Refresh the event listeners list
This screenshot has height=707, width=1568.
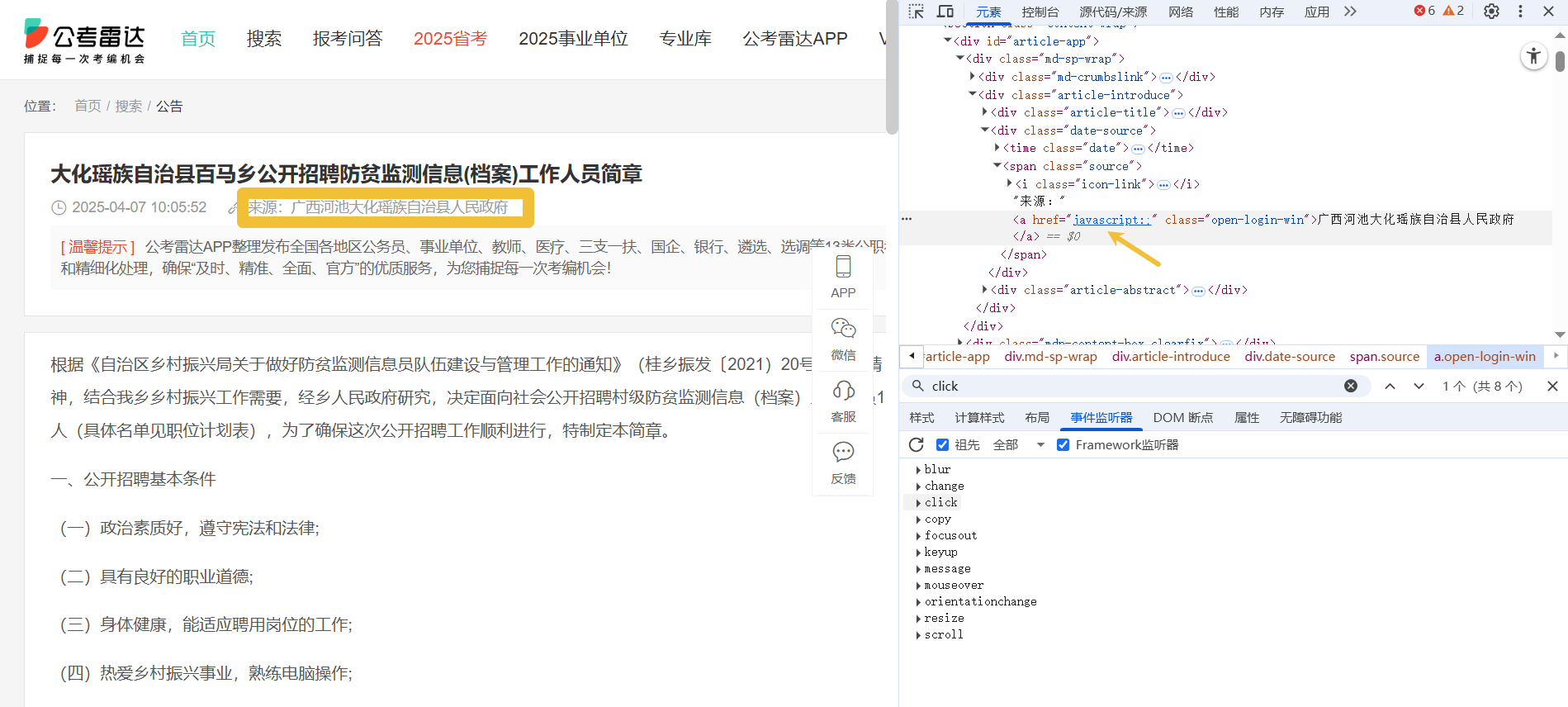(x=916, y=445)
